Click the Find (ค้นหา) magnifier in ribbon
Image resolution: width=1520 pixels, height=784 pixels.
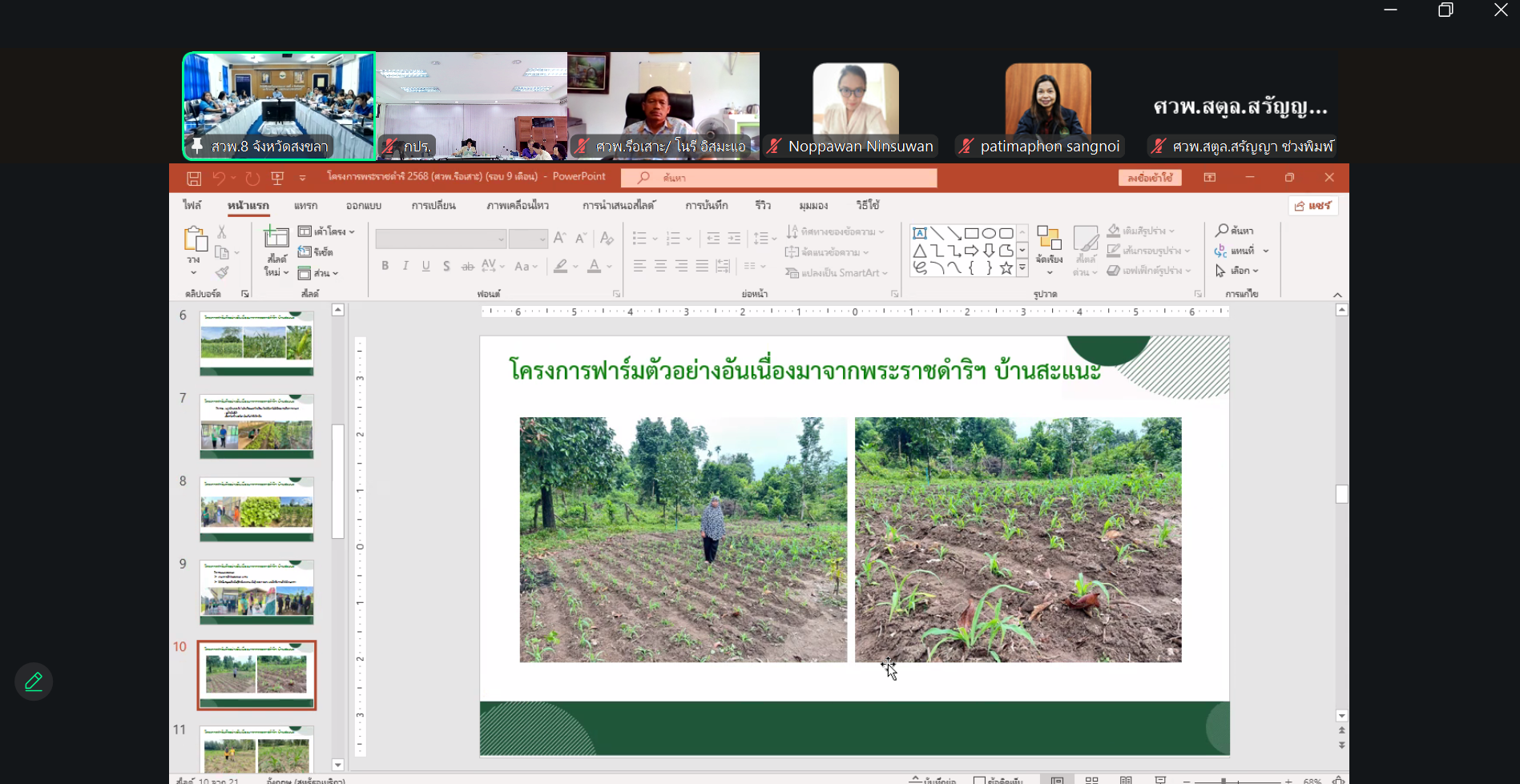(1235, 231)
